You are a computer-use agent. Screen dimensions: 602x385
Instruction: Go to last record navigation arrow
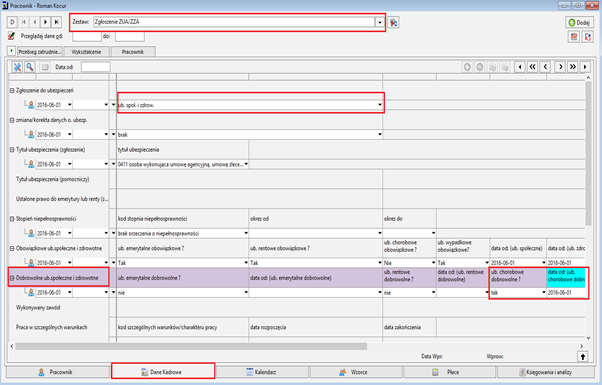tap(56, 22)
